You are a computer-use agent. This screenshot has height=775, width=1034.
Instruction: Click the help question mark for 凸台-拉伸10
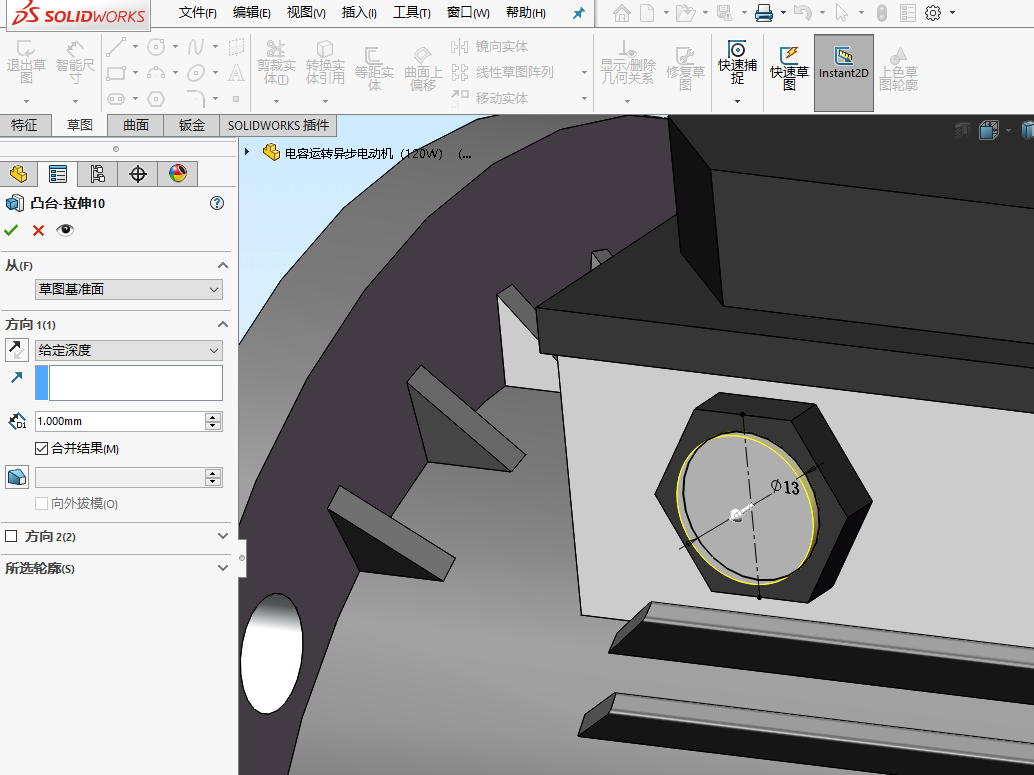coord(217,203)
